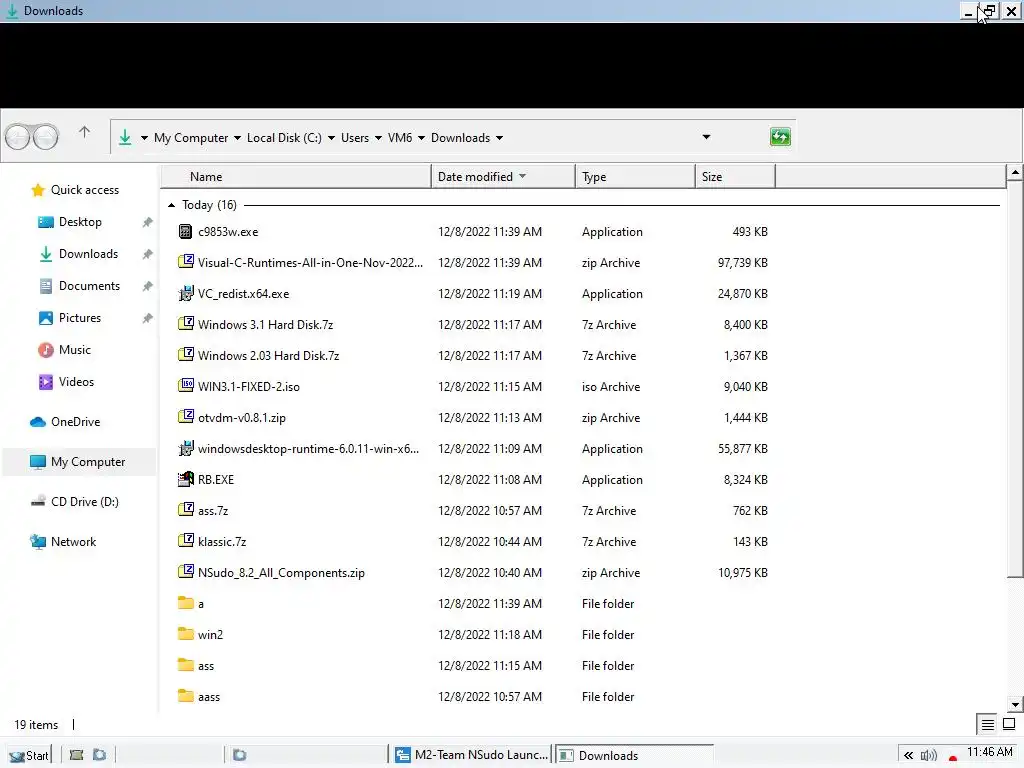
Task: Click Local Disk (C:) in the breadcrumb
Action: 284,138
